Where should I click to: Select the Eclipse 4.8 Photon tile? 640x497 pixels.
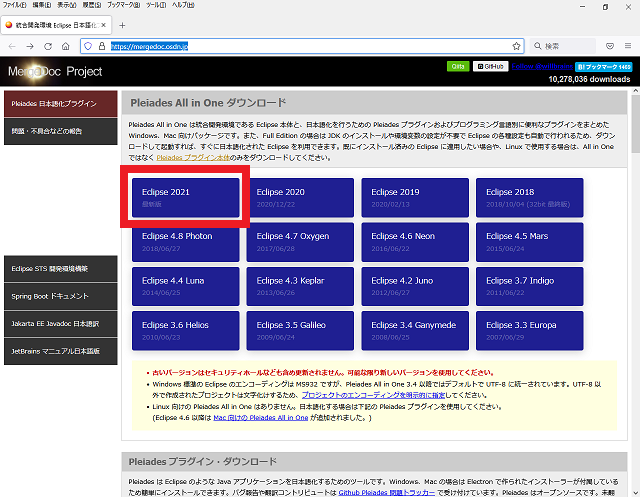186,242
